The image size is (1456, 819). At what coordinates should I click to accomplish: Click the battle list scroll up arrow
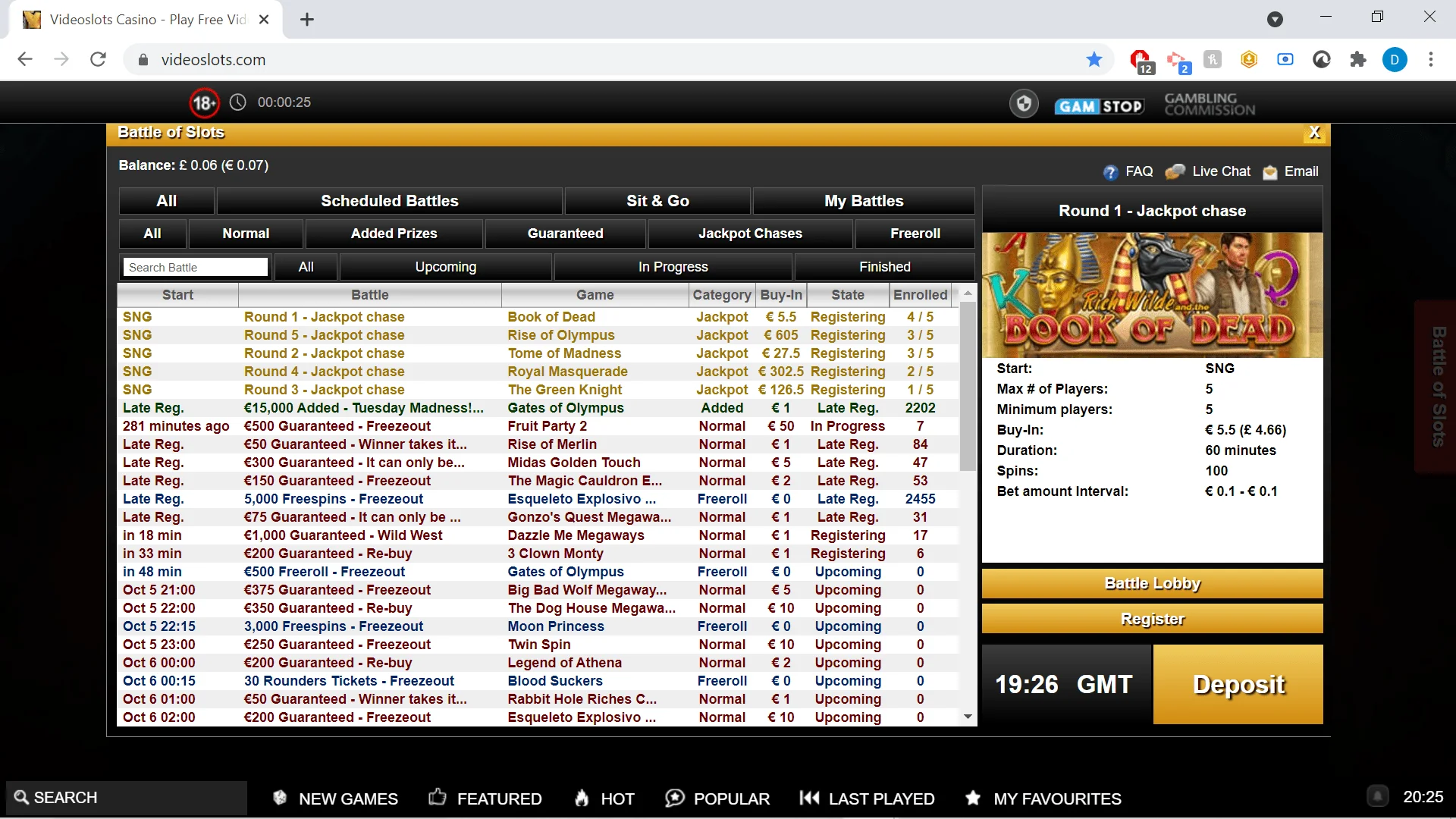pyautogui.click(x=968, y=293)
